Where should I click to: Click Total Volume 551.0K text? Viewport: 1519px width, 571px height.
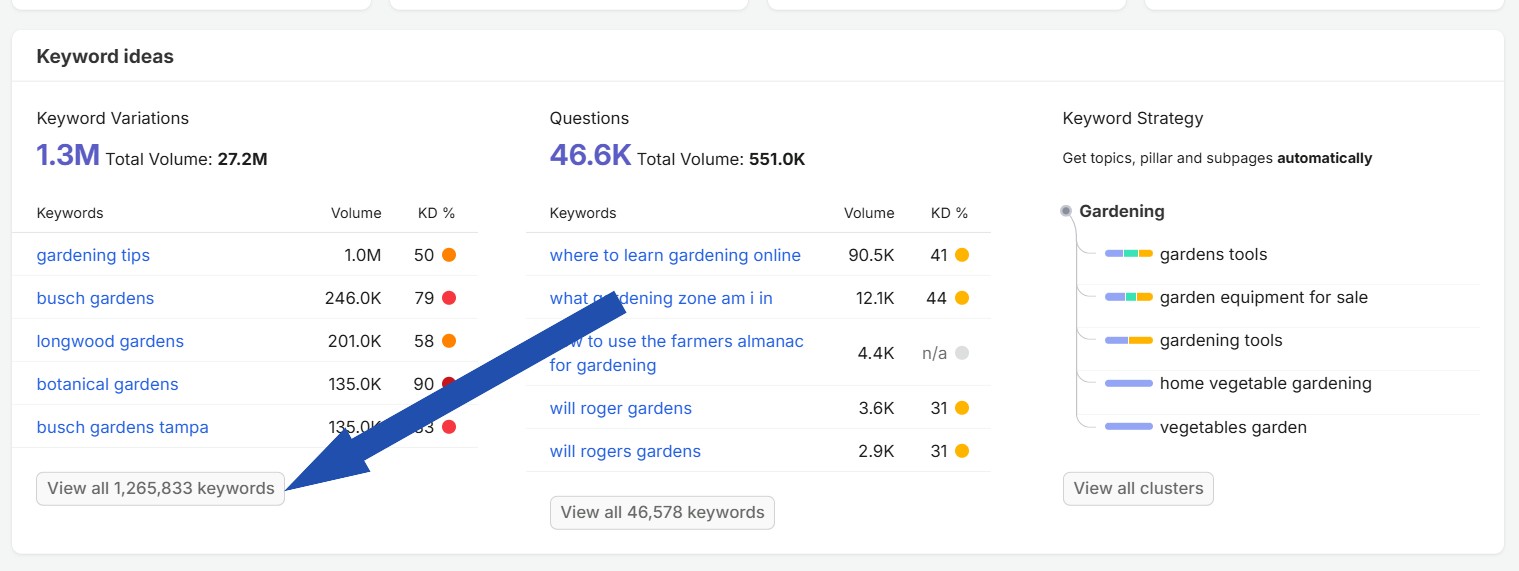(721, 159)
